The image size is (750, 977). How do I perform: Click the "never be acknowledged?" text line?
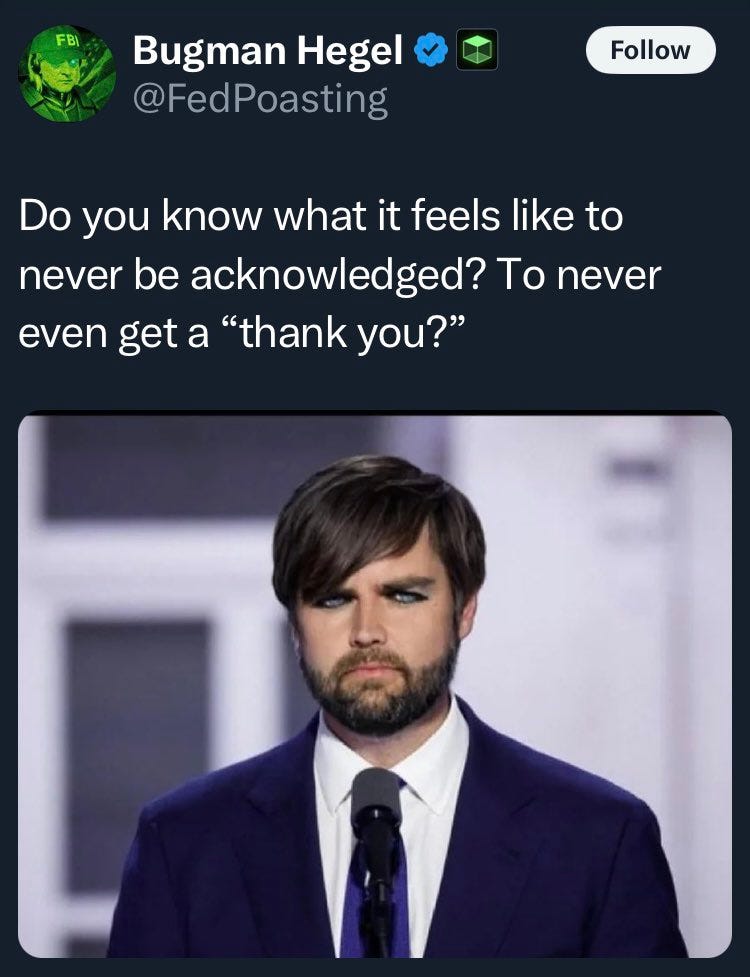click(x=252, y=275)
